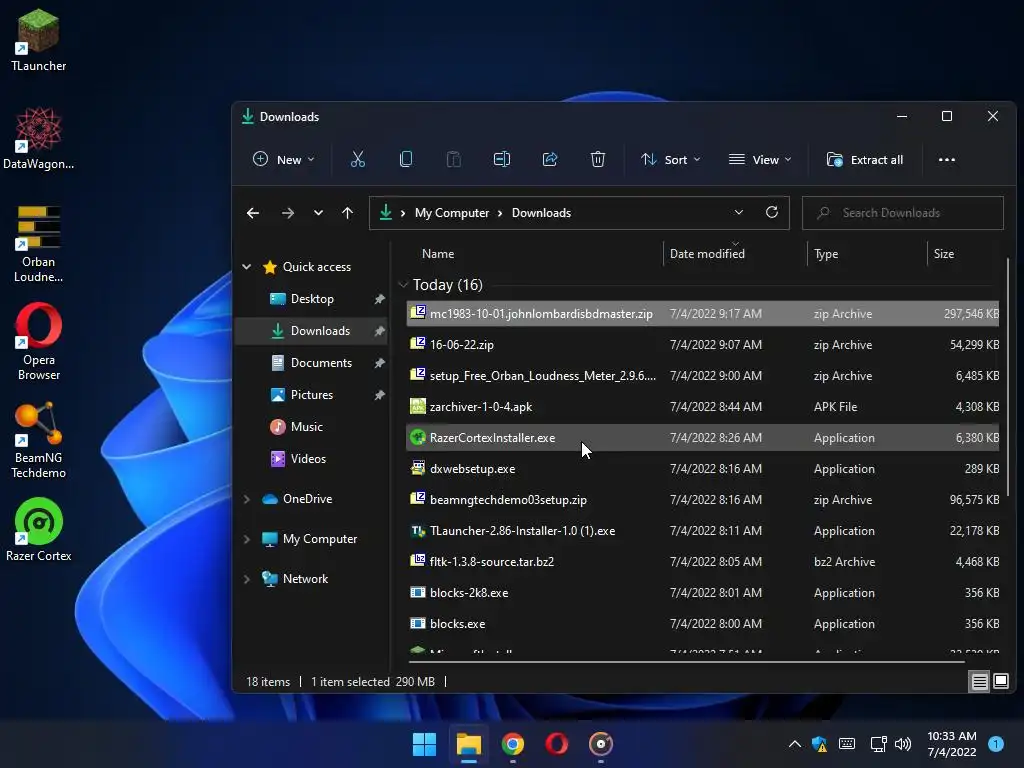Click the disc-shaped recorder taskbar icon
The height and width of the screenshot is (768, 1024).
tap(601, 744)
